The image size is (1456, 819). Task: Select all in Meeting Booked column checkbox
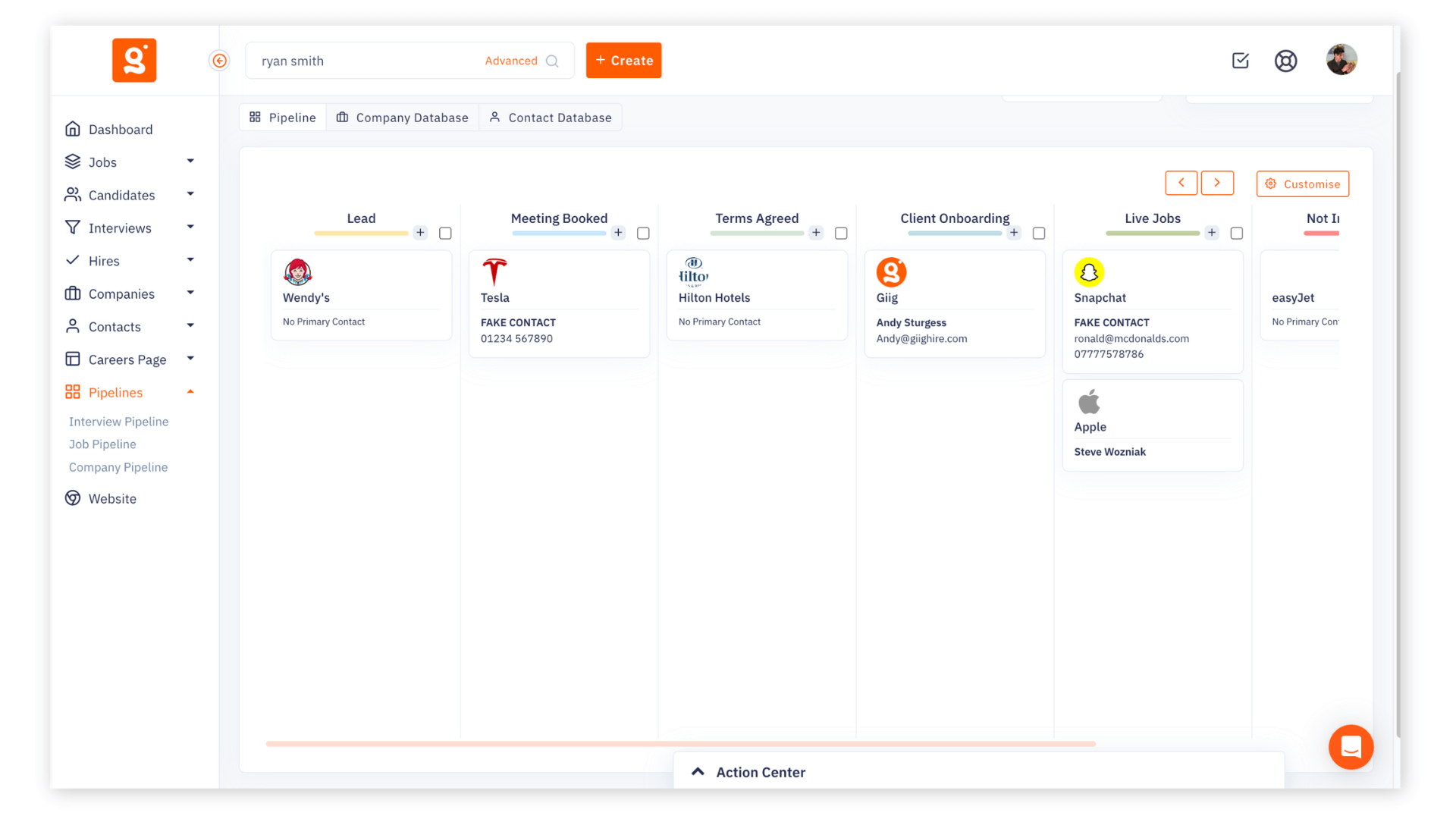pyautogui.click(x=643, y=234)
